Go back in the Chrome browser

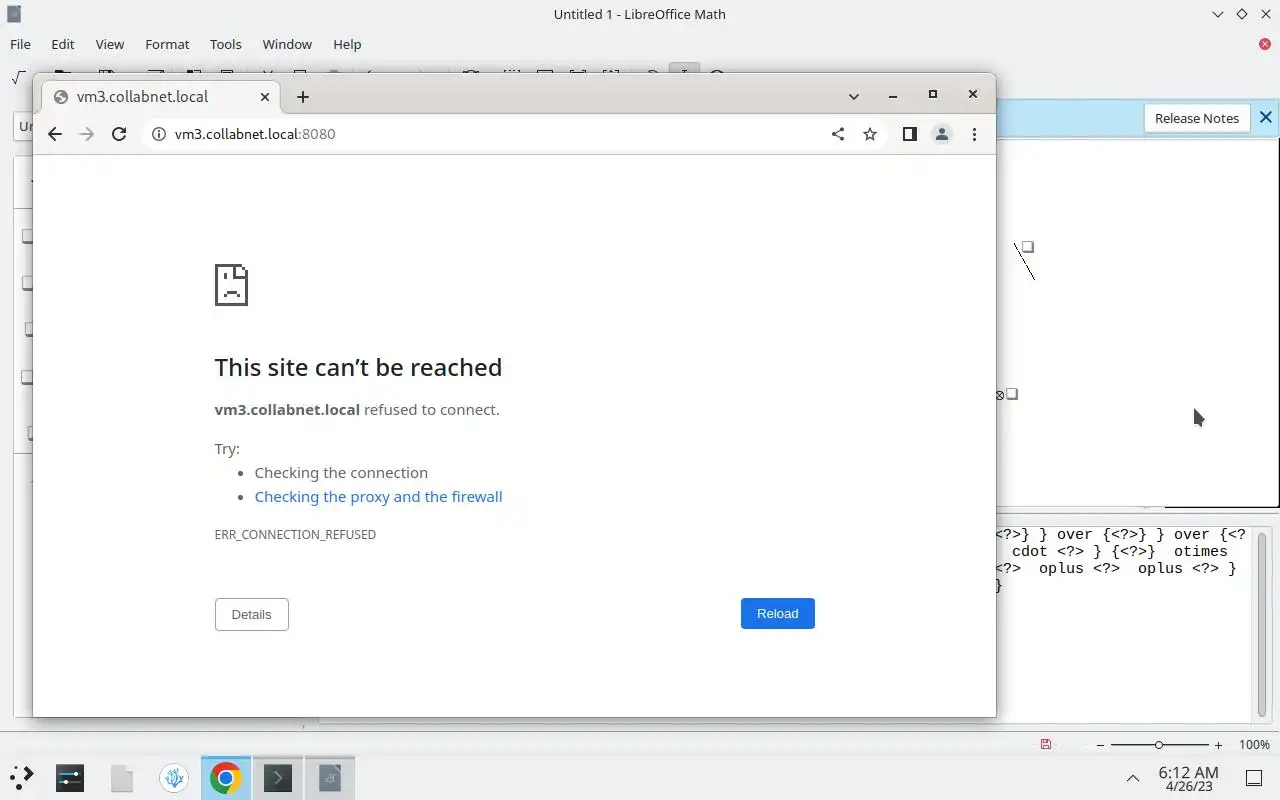(x=55, y=134)
